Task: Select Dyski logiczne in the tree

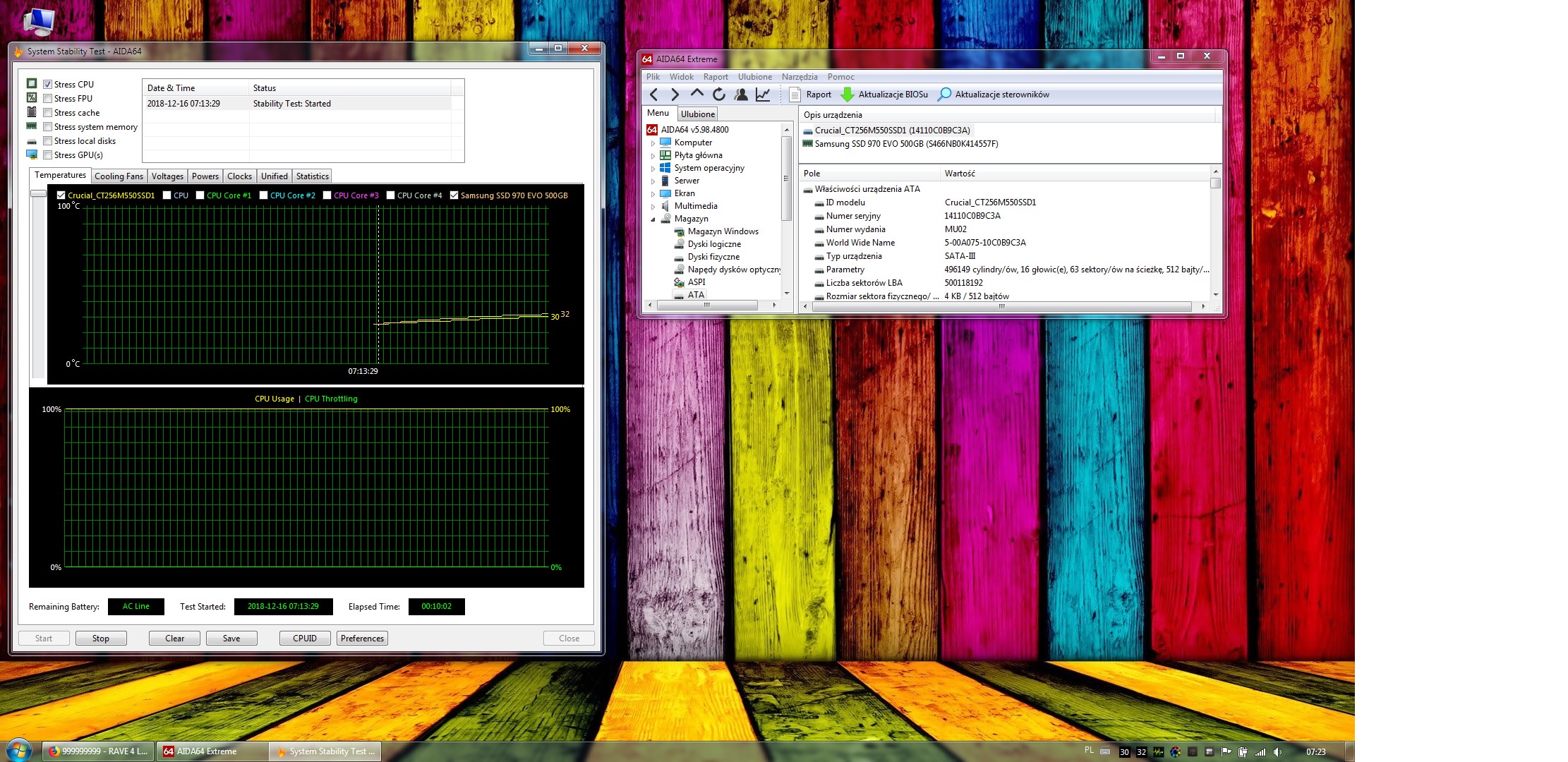Action: click(708, 244)
